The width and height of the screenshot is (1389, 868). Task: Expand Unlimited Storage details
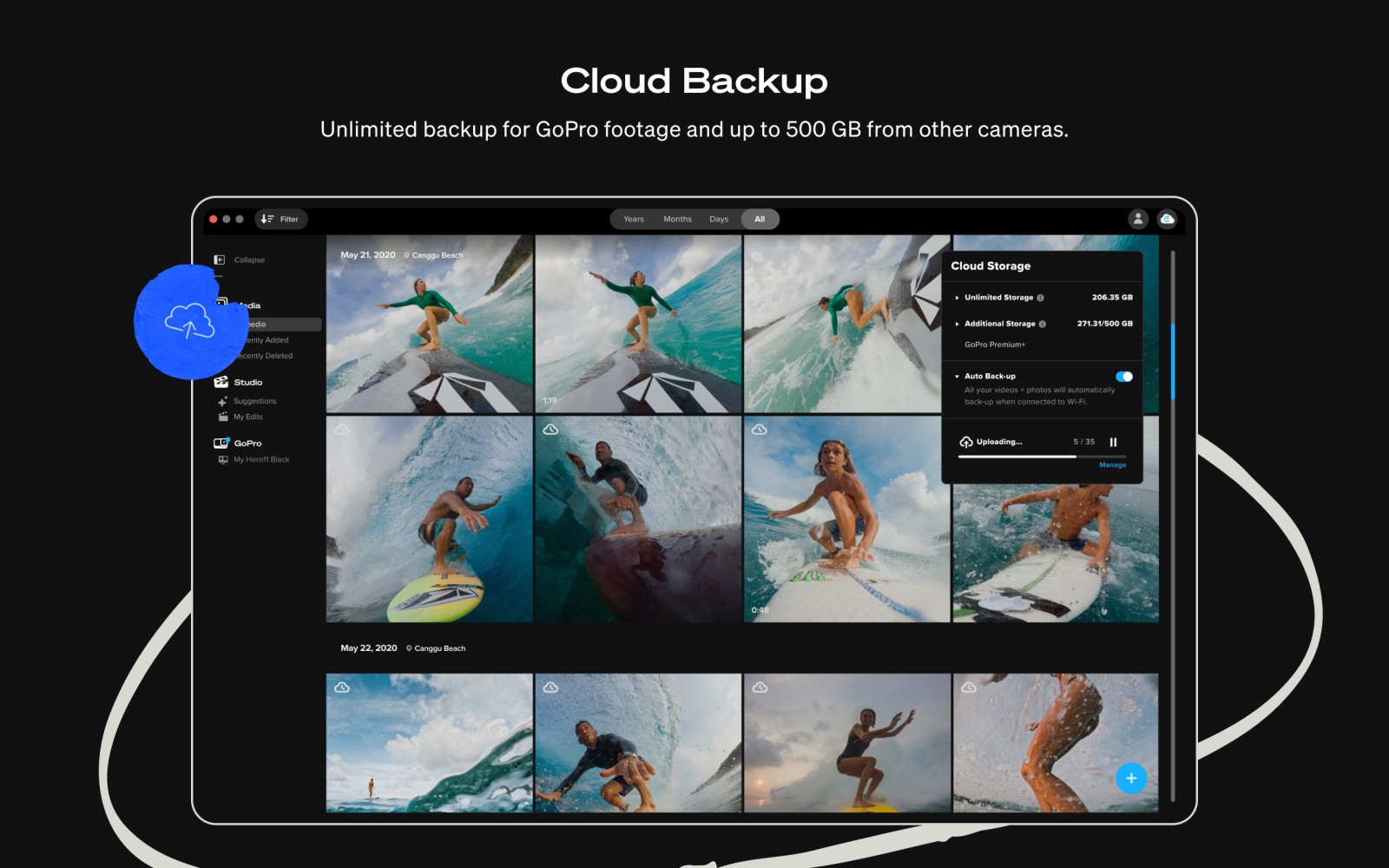point(957,298)
